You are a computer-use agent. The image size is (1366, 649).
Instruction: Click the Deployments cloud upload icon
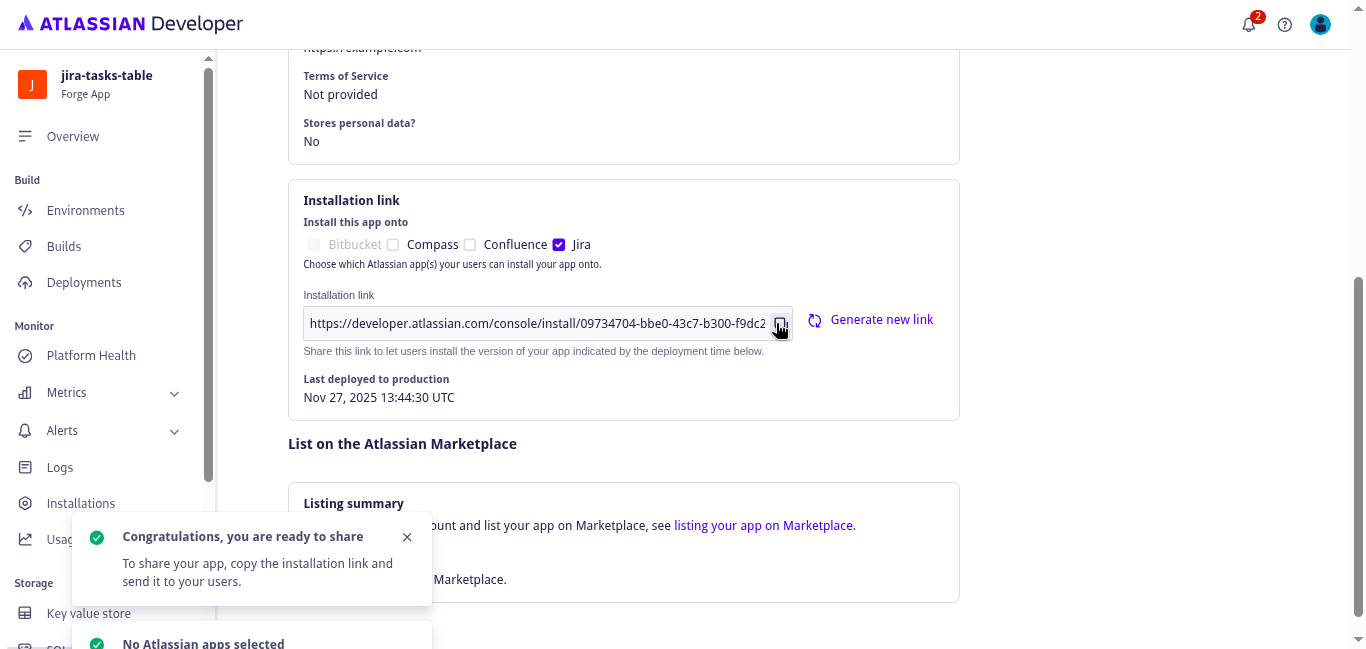[26, 282]
